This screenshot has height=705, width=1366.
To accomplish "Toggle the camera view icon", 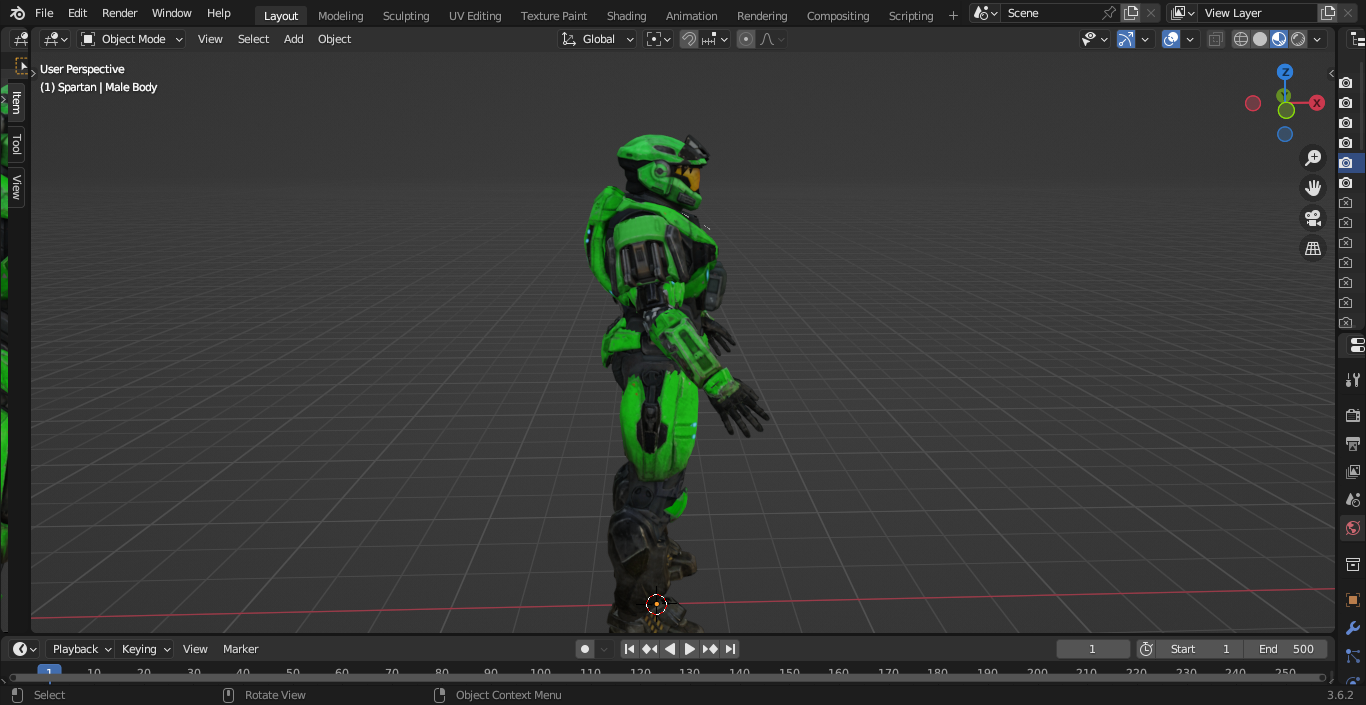I will (x=1313, y=218).
